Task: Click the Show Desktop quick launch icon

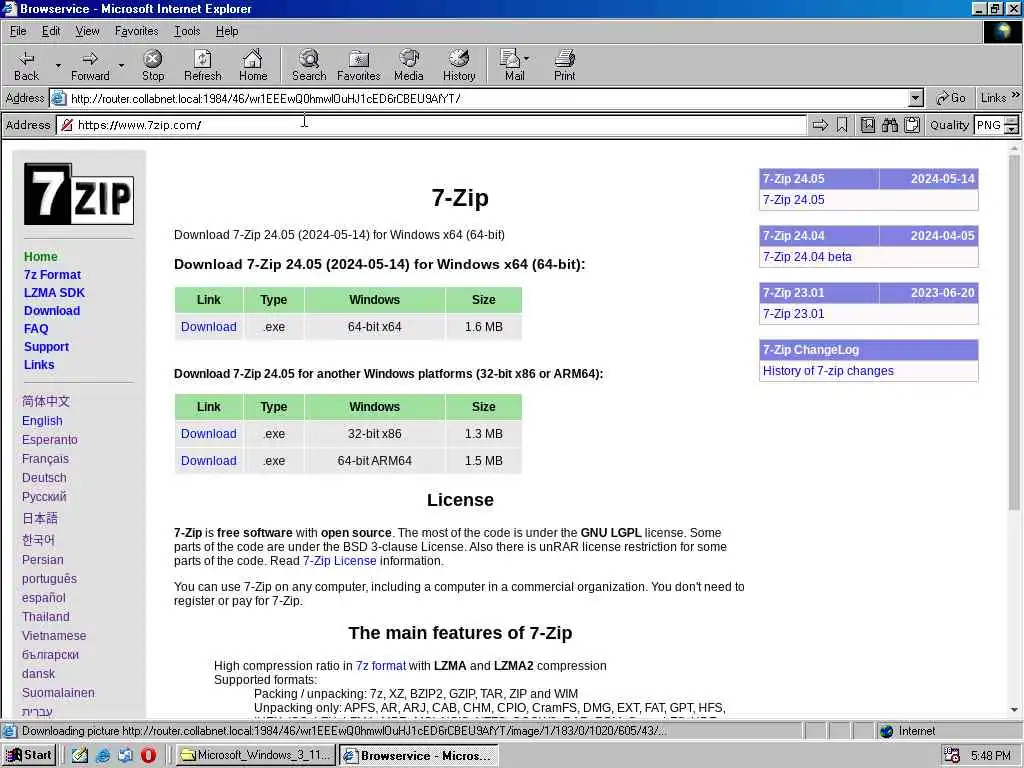Action: point(80,755)
